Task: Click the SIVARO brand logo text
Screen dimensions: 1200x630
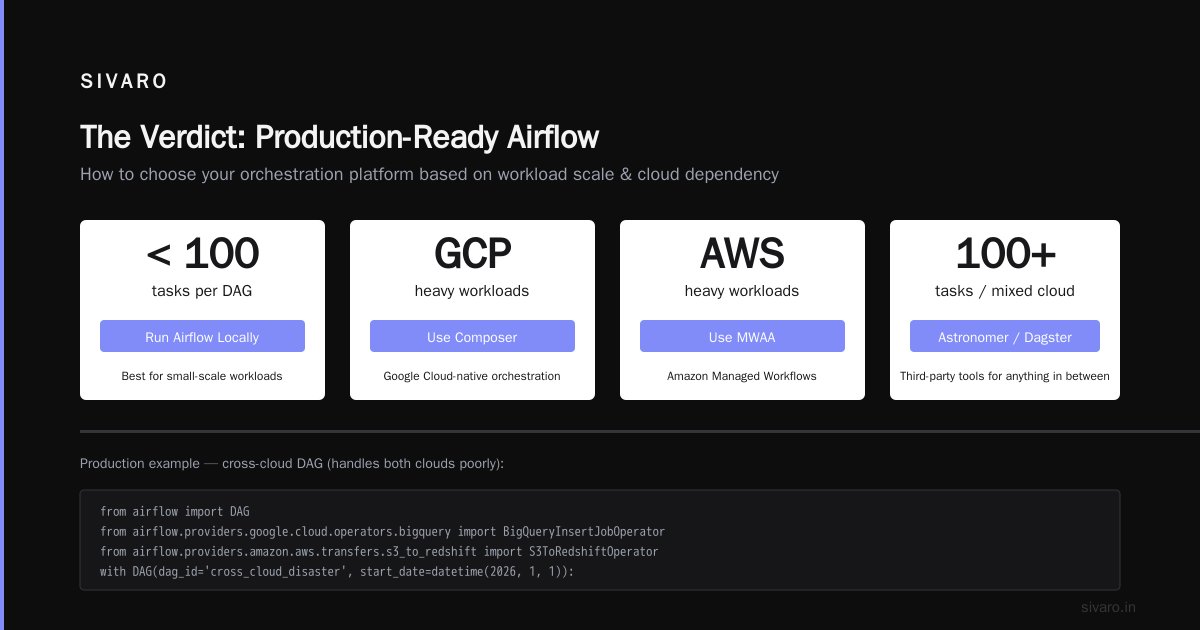Action: (x=124, y=82)
